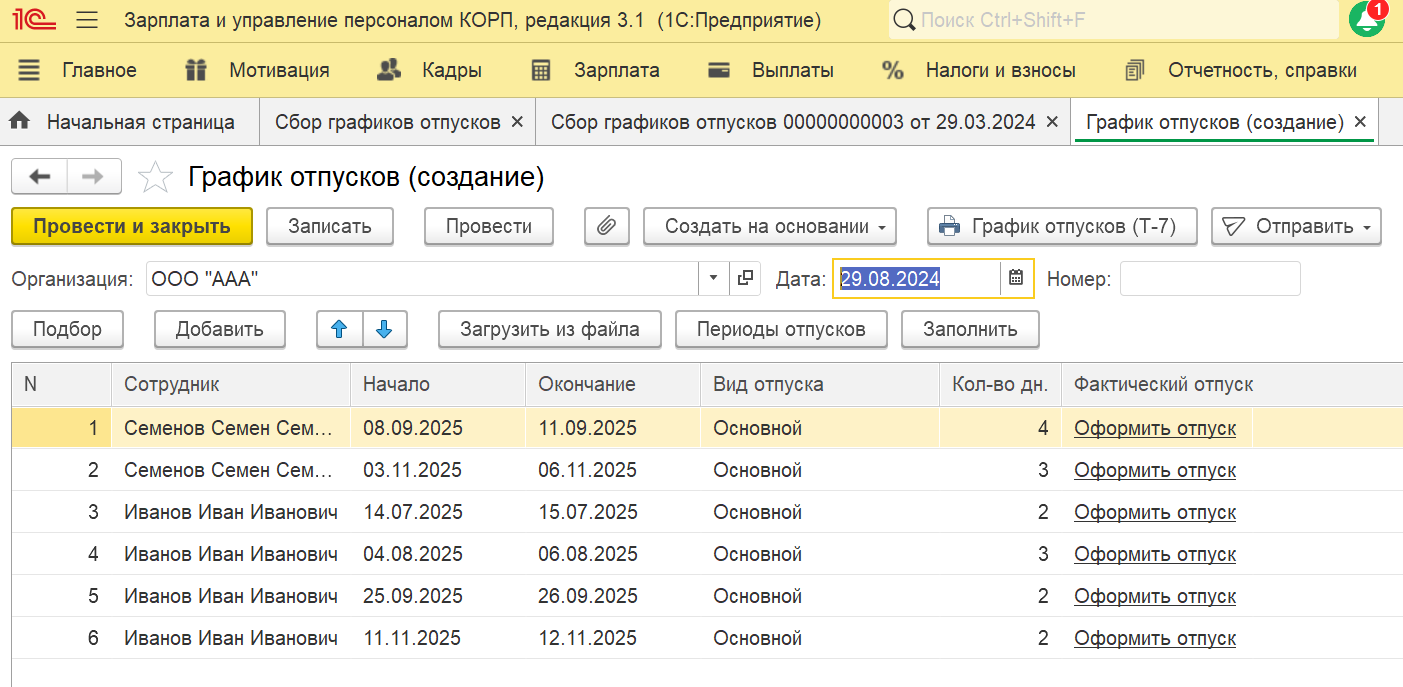Click the Провести и закрыть button
The height and width of the screenshot is (687, 1403).
(131, 227)
